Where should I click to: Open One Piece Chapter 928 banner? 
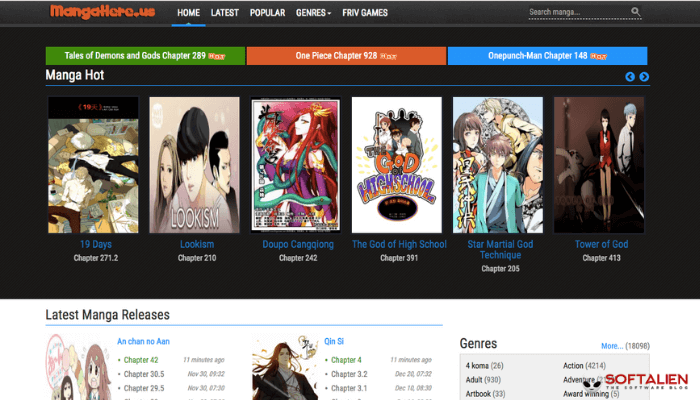[346, 56]
